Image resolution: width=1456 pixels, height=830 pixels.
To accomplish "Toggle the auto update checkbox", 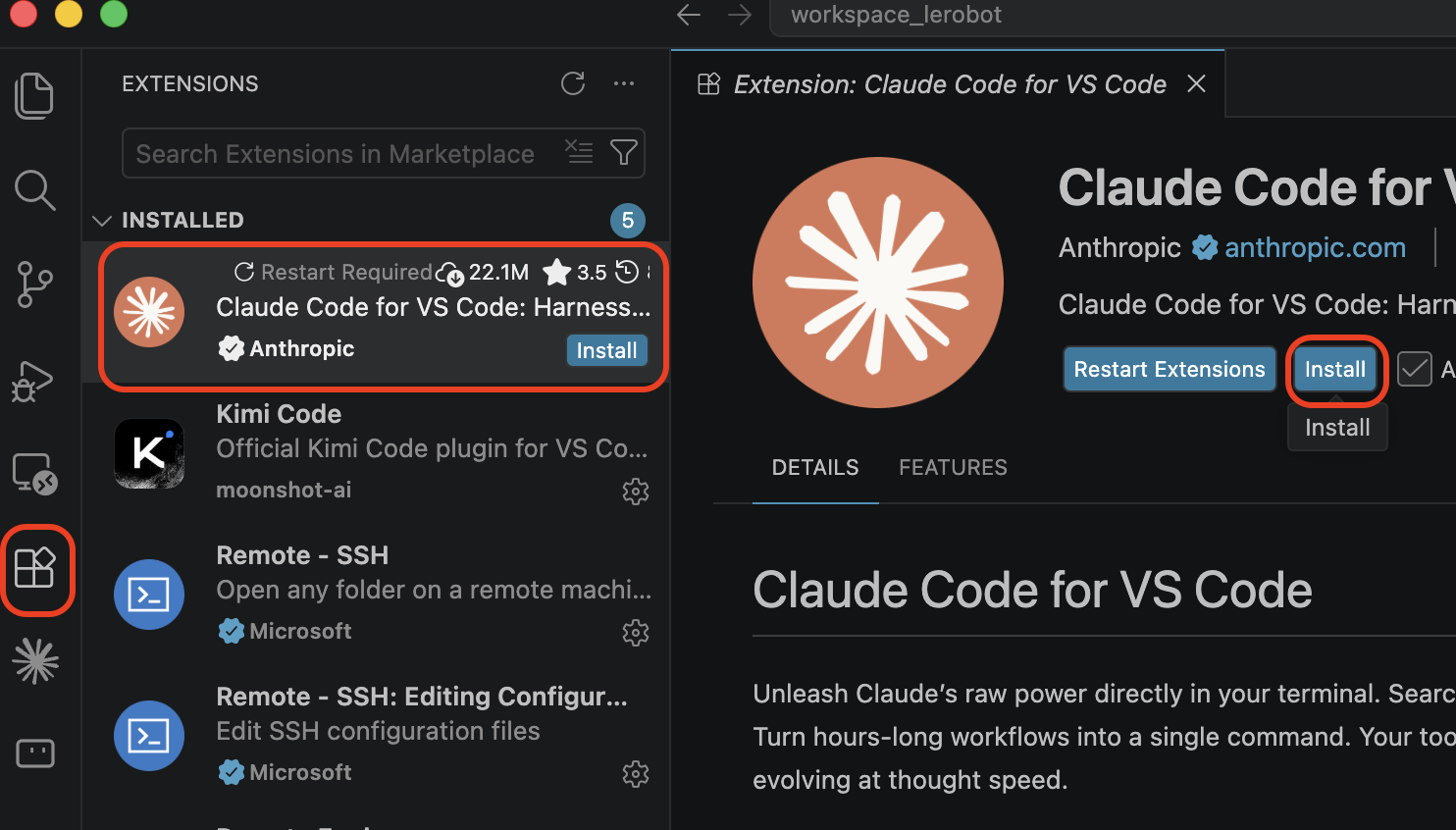I will (x=1414, y=369).
